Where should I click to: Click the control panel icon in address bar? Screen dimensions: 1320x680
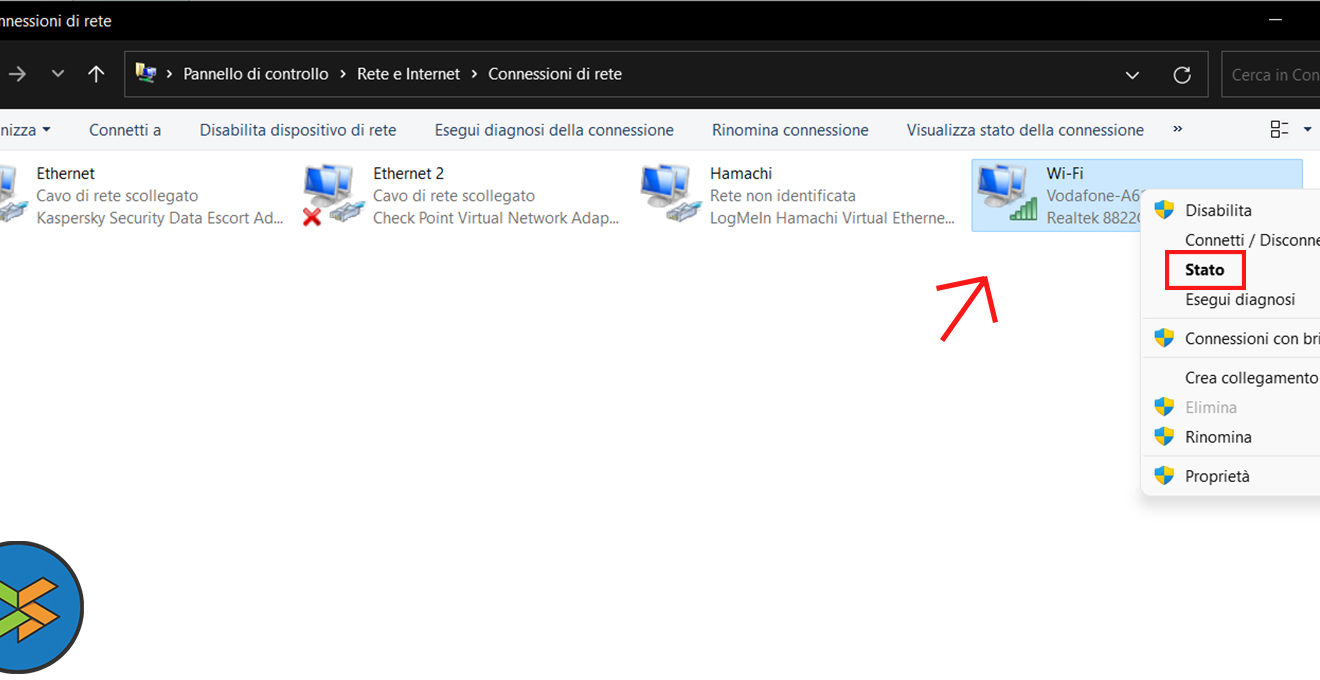point(146,74)
